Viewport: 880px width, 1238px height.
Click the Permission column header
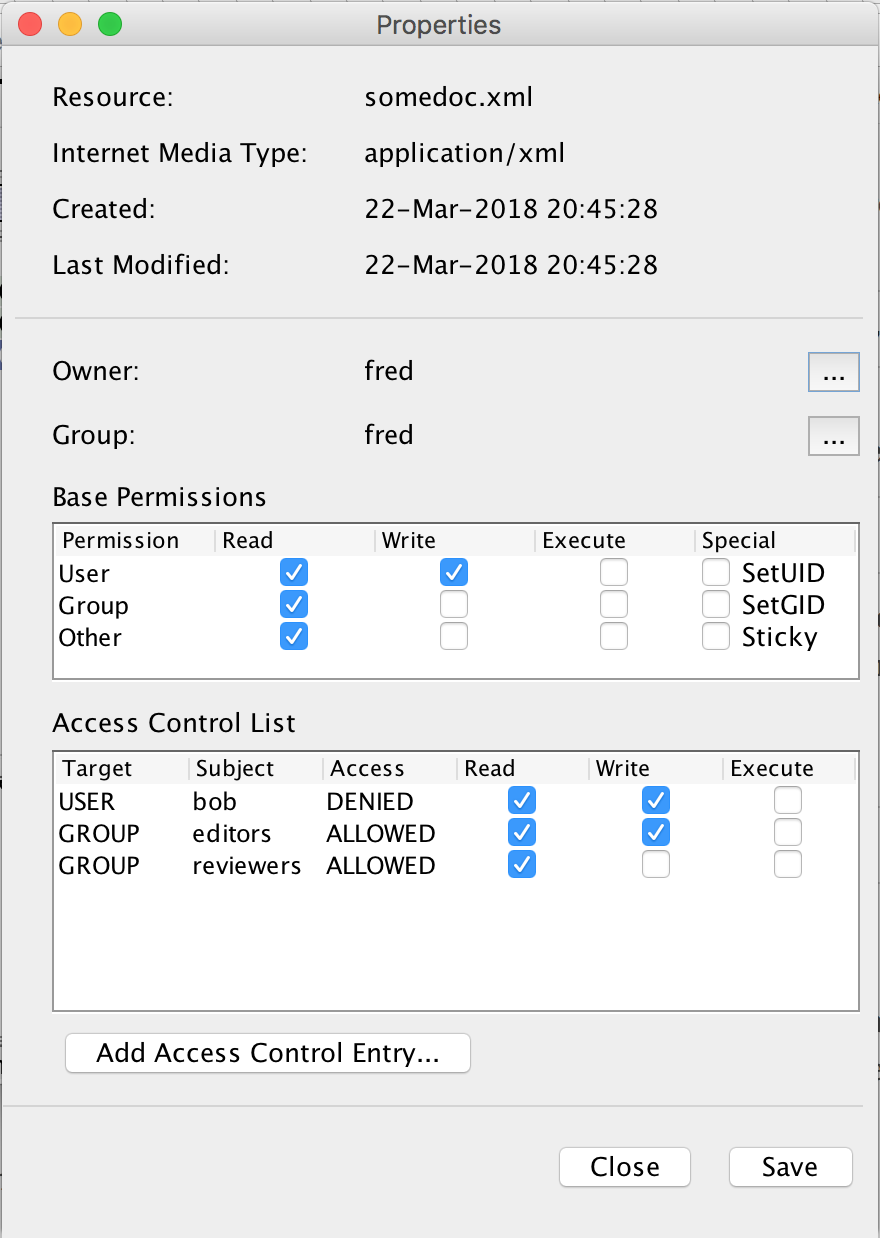tap(120, 541)
